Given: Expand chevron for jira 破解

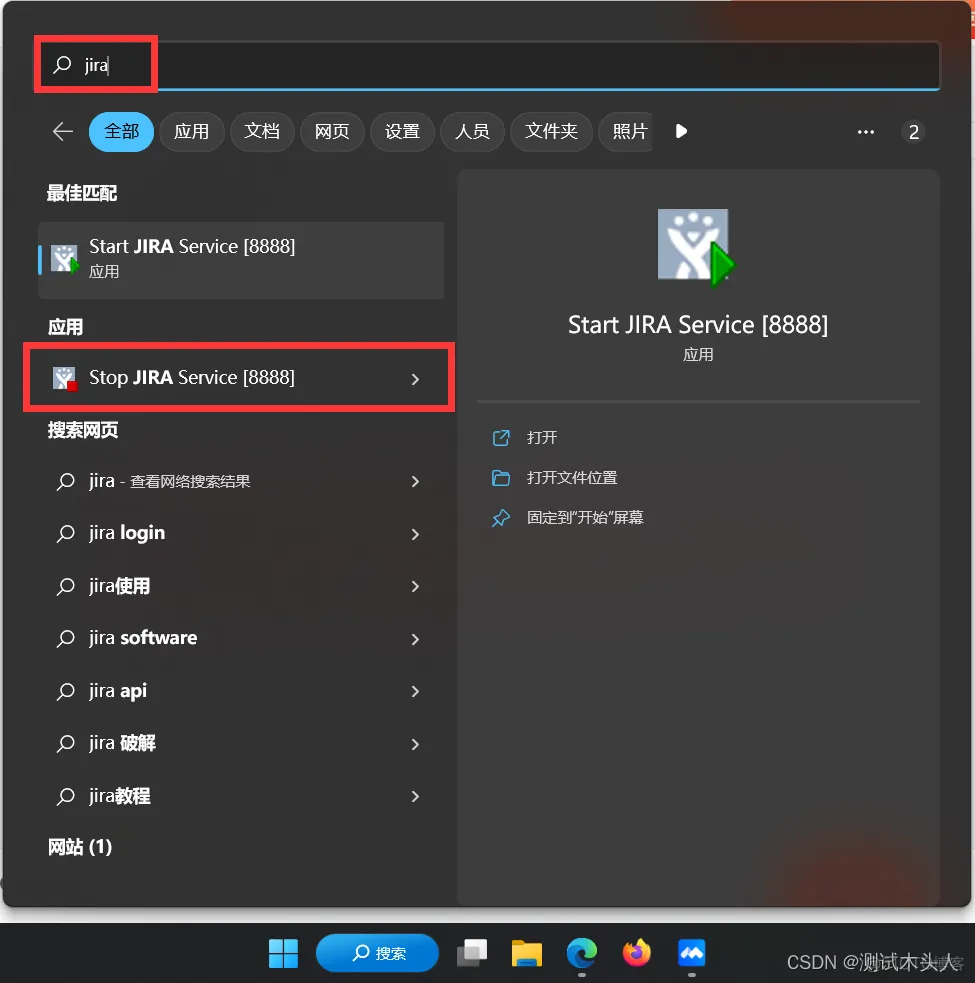Looking at the screenshot, I should pos(415,744).
